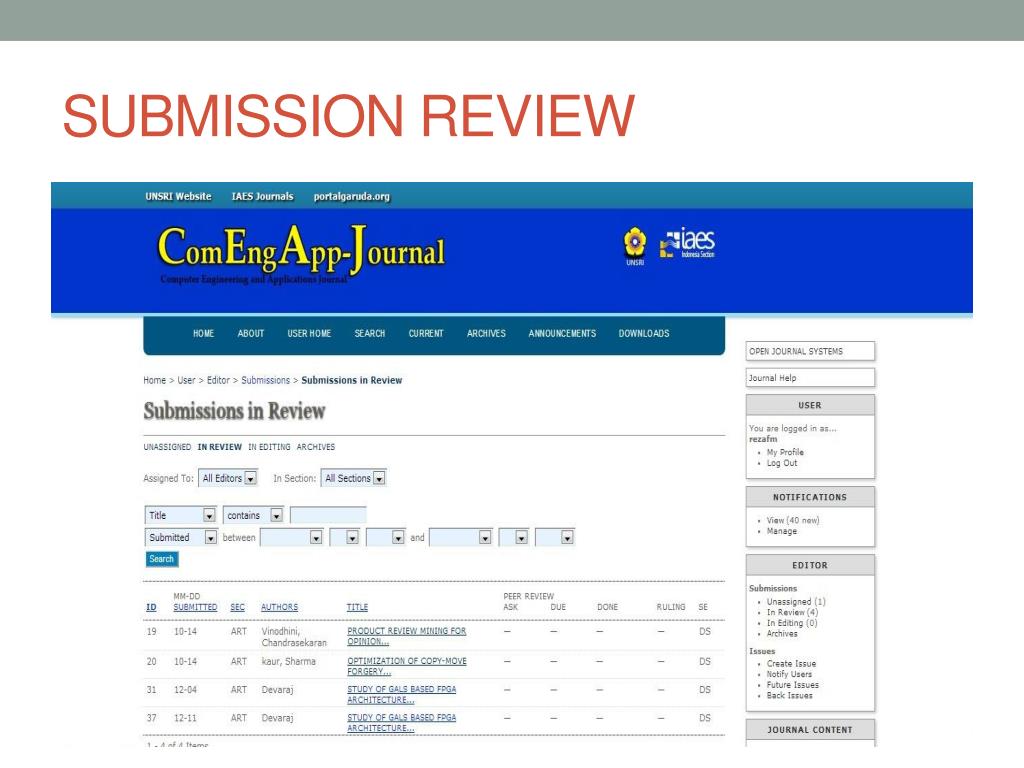The height and width of the screenshot is (768, 1024).
Task: Click the search text input field
Action: point(328,515)
